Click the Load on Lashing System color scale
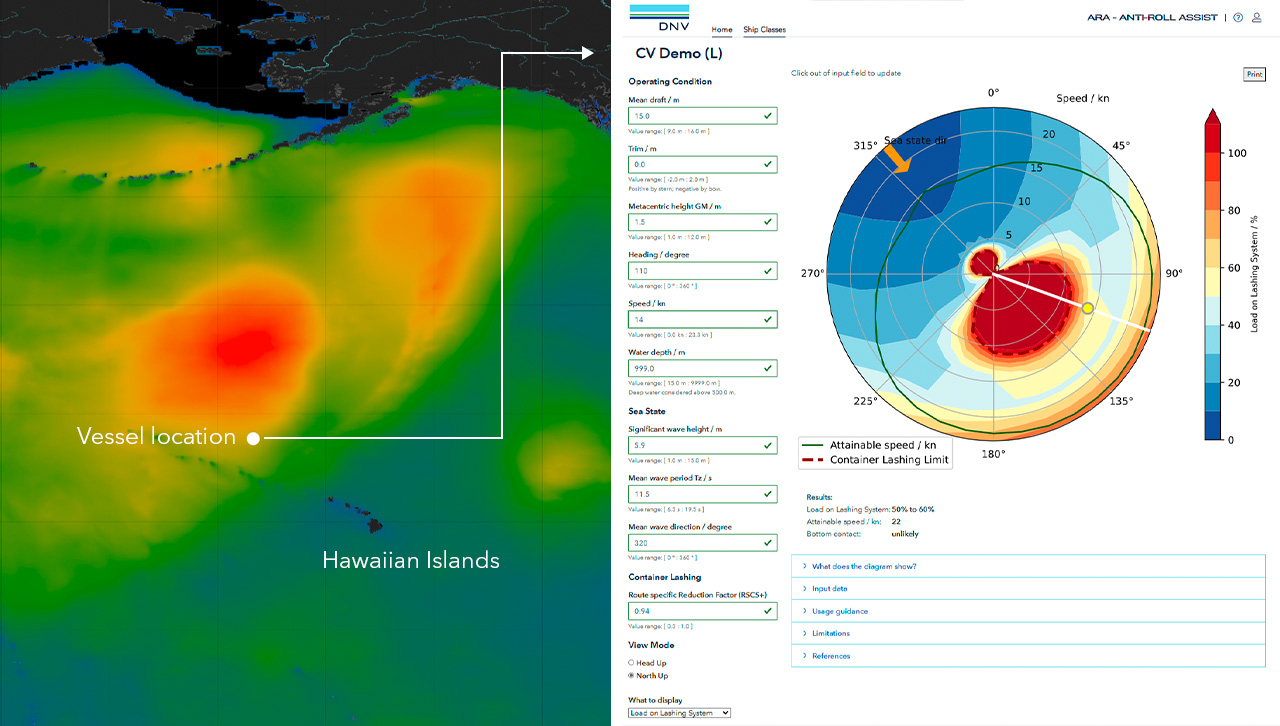This screenshot has height=726, width=1280. [1212, 275]
